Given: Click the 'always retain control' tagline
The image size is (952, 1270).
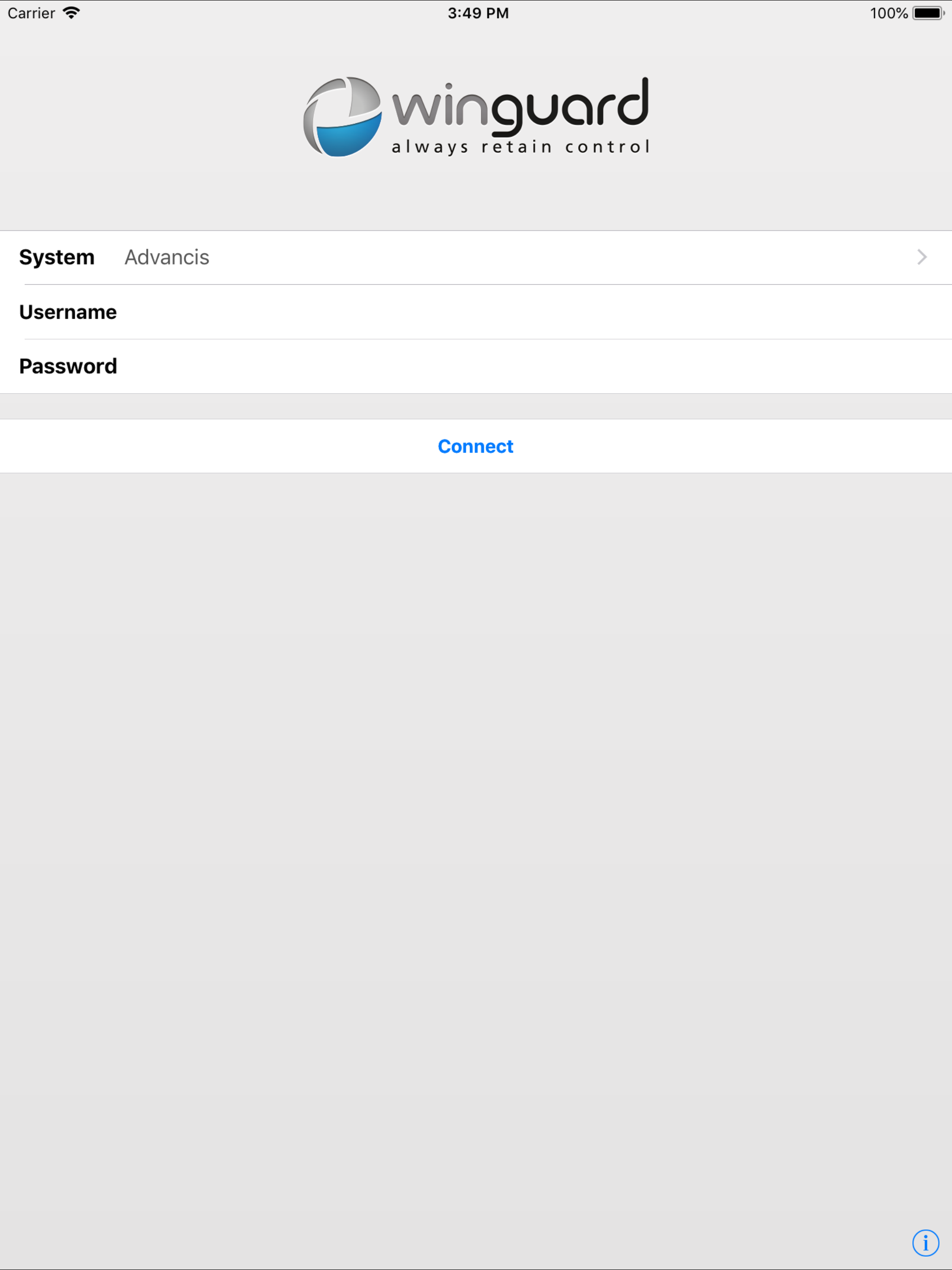Looking at the screenshot, I should [x=520, y=147].
